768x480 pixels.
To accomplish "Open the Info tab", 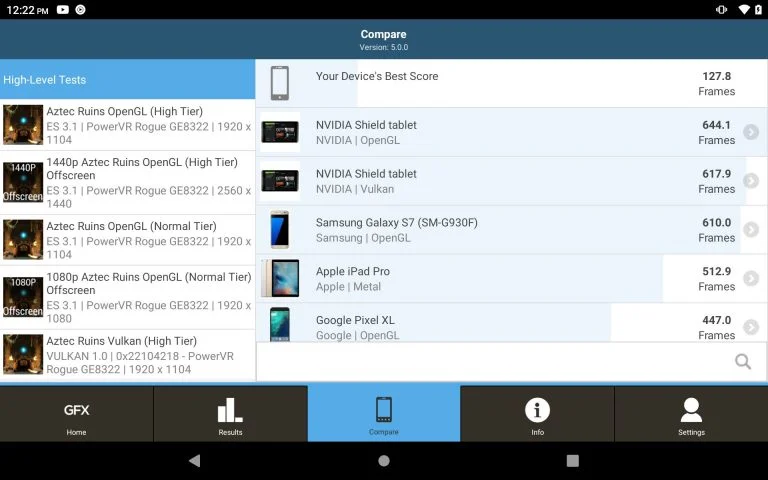I will click(x=537, y=414).
